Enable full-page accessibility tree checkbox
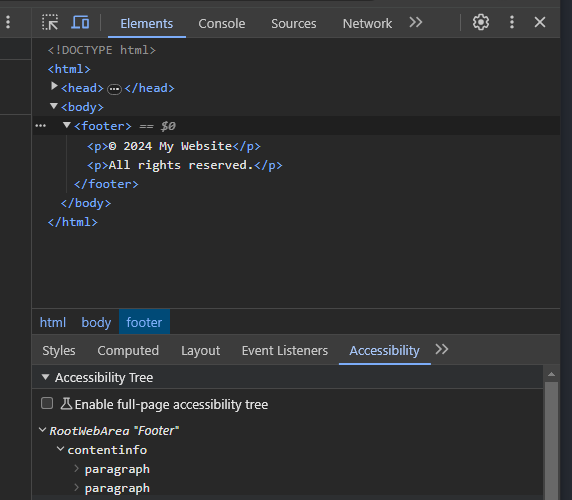 coord(47,403)
